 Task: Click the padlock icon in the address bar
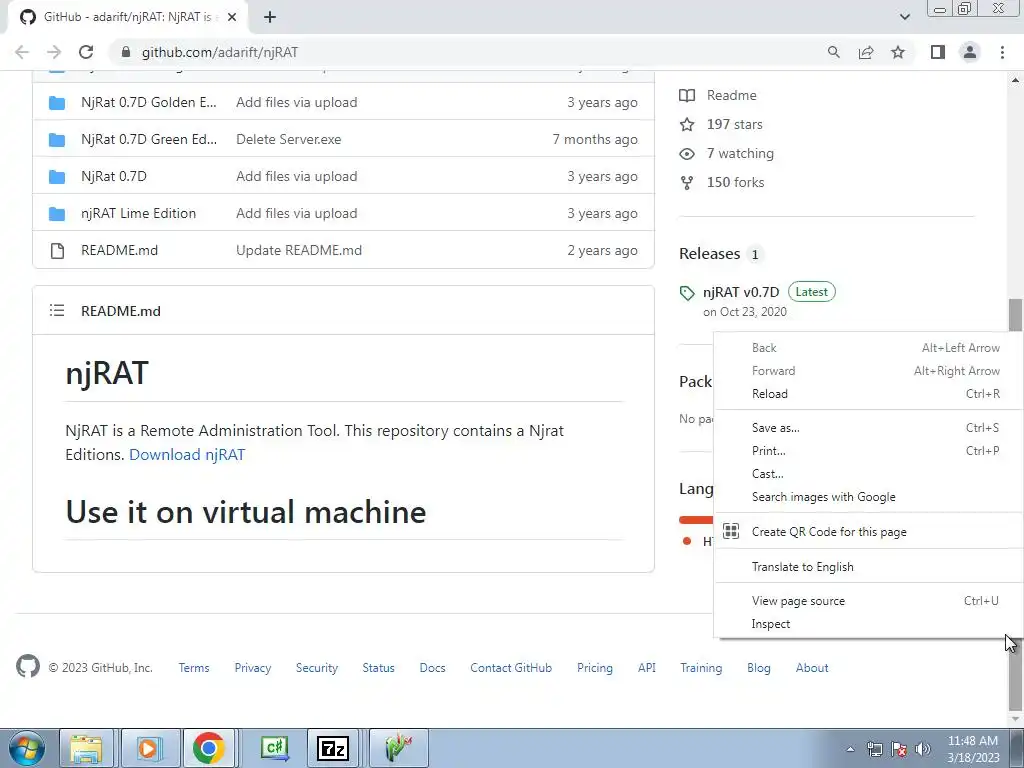click(x=126, y=52)
